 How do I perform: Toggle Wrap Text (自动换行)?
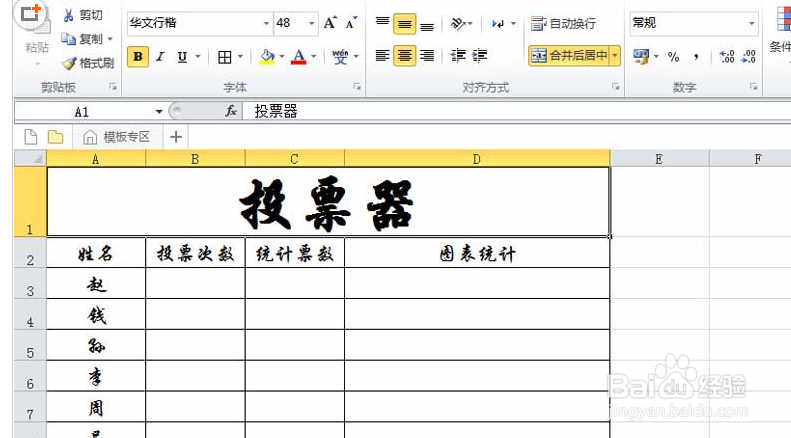pyautogui.click(x=563, y=23)
